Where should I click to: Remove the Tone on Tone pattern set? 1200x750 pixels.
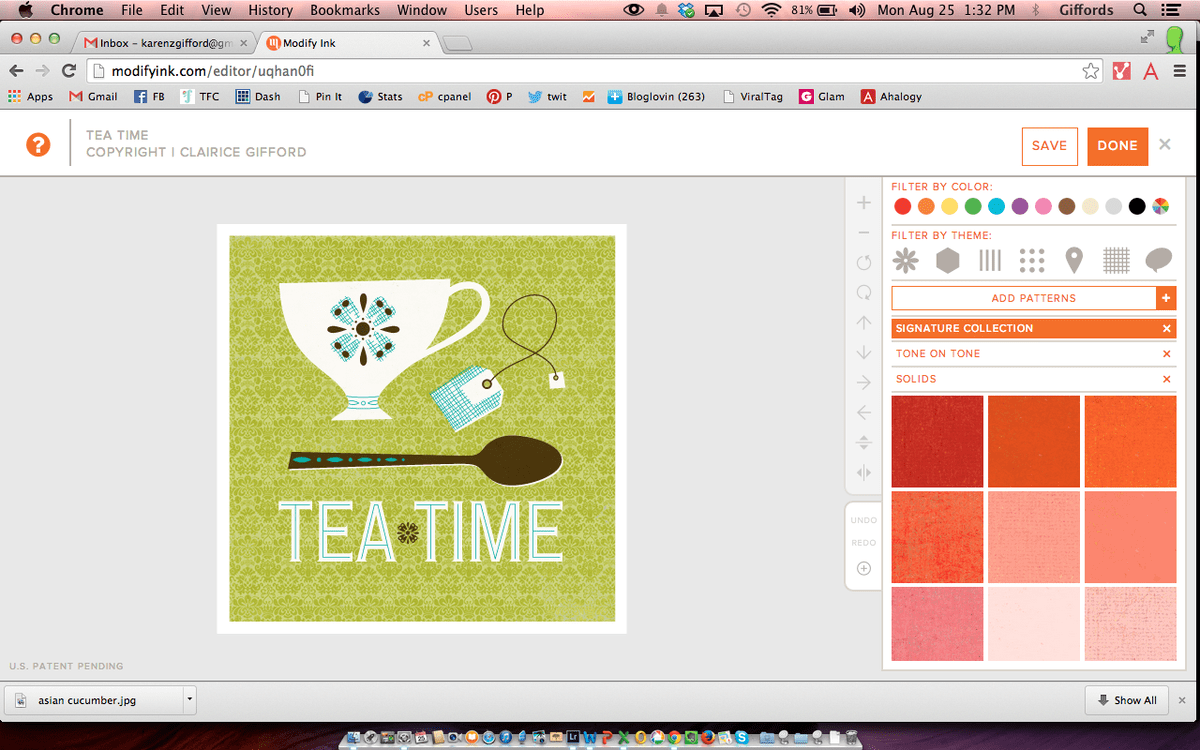click(x=1166, y=354)
